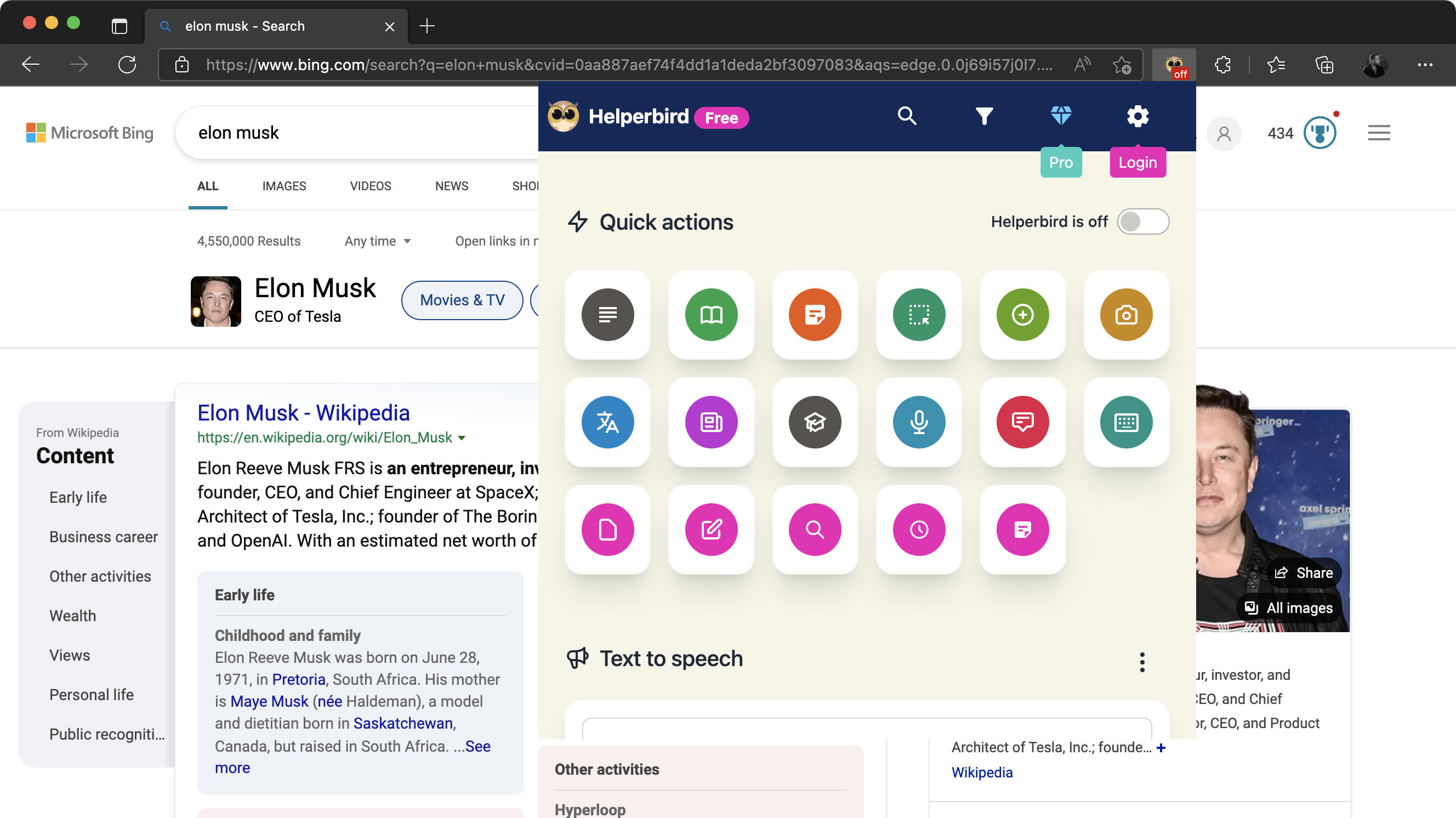Open the dark gray text lines quick action

[607, 314]
